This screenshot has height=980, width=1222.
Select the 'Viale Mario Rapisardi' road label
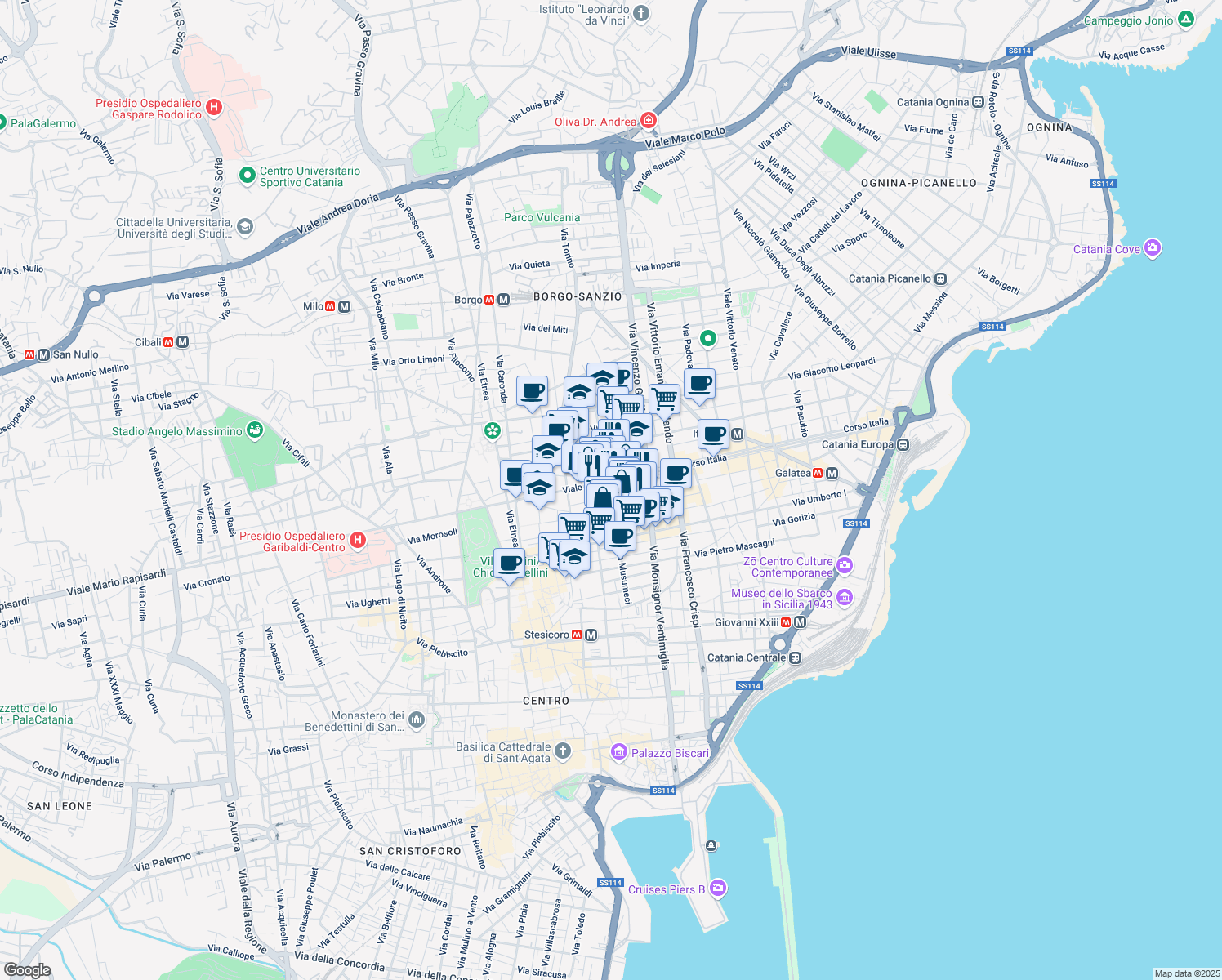(x=116, y=583)
